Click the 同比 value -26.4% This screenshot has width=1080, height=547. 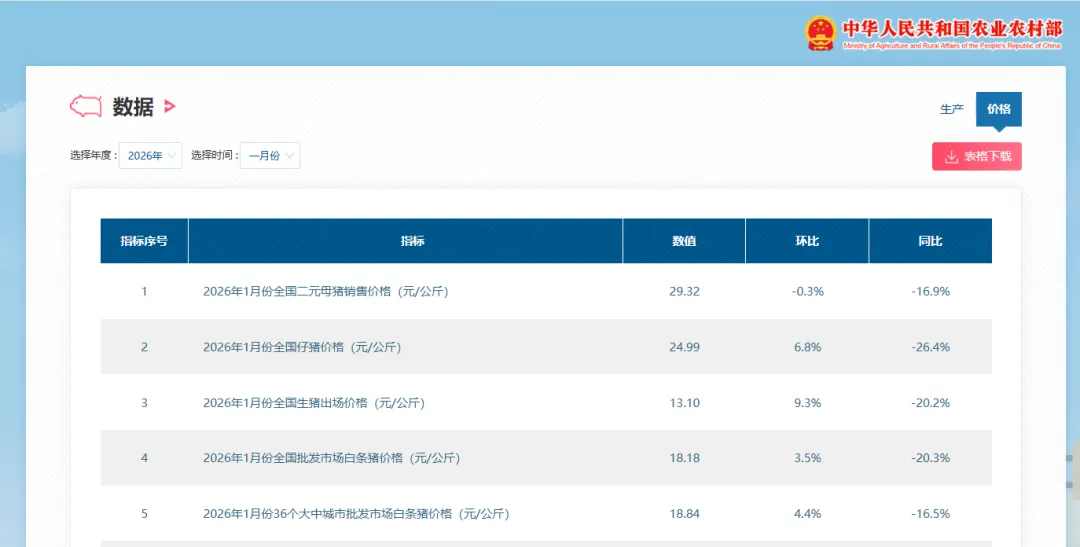coord(931,347)
